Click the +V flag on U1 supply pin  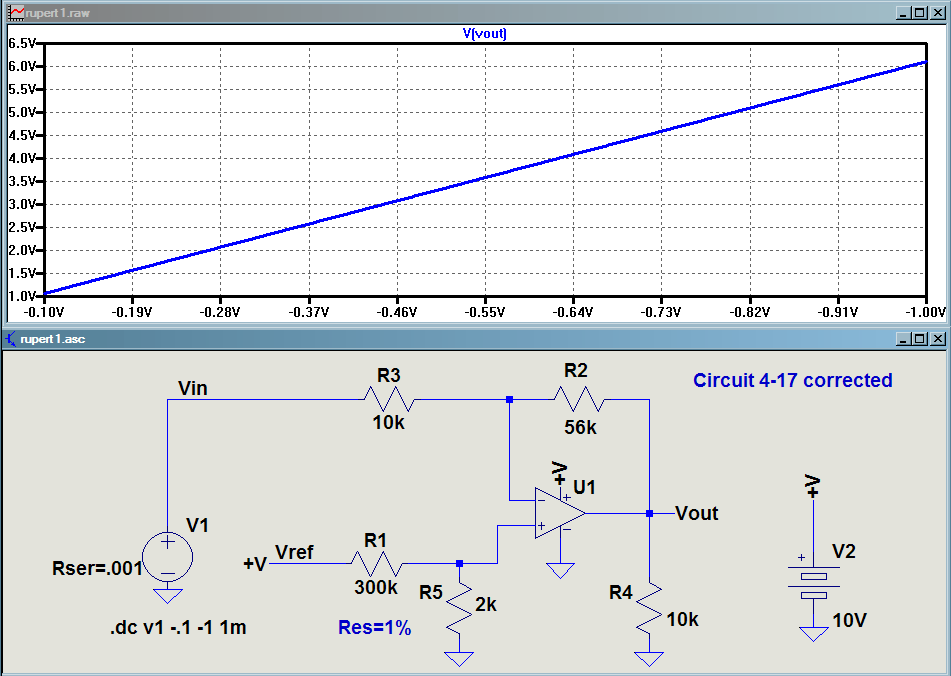[x=560, y=474]
